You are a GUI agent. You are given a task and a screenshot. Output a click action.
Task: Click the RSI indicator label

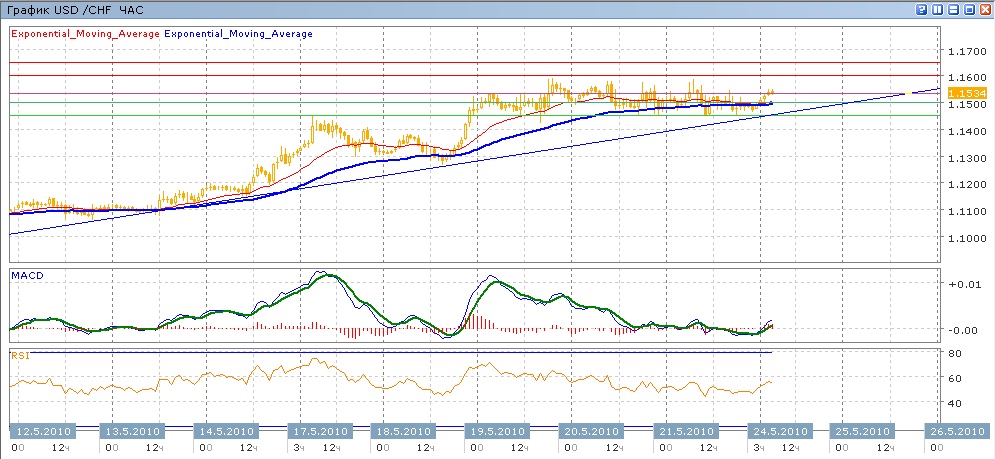[19, 355]
